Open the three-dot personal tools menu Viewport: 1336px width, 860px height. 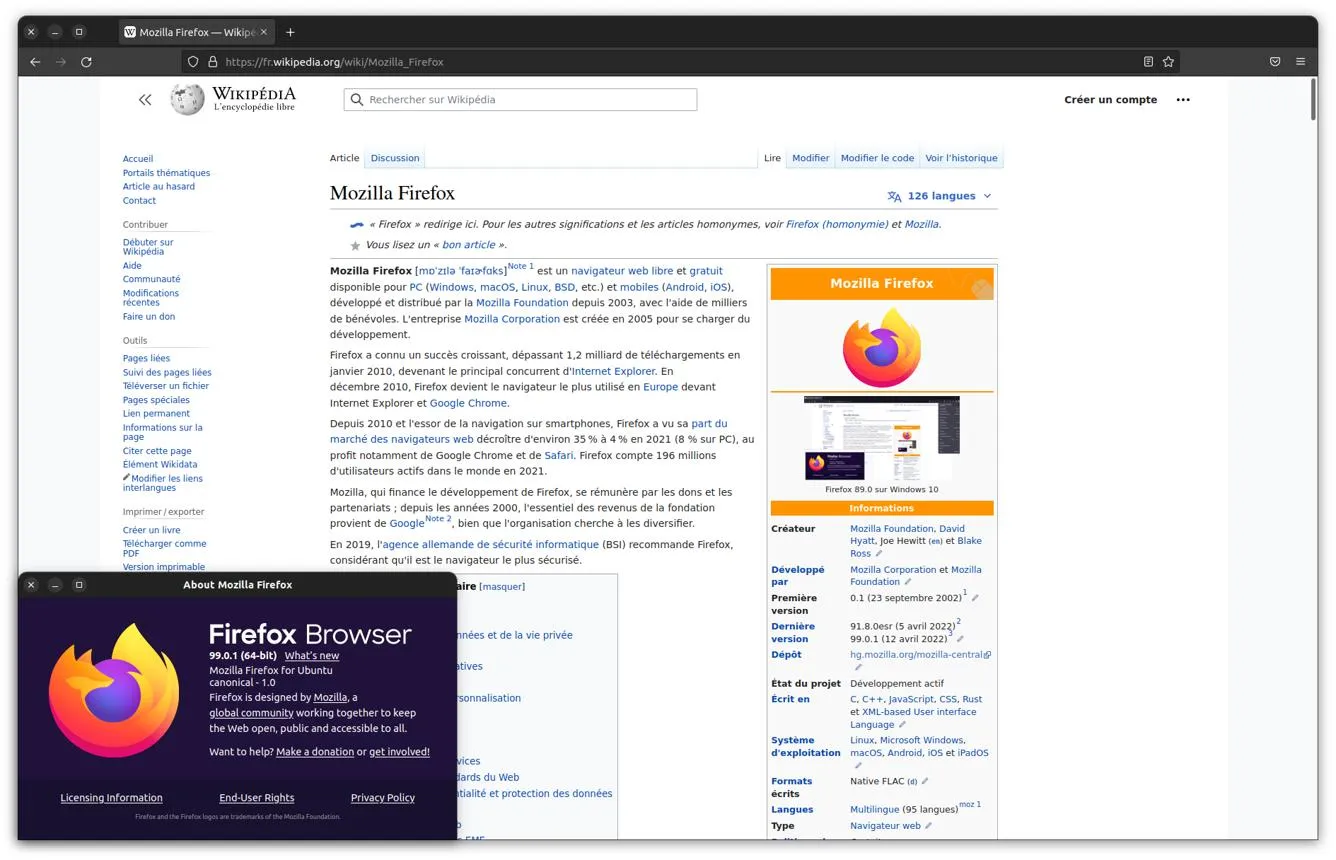(x=1183, y=100)
